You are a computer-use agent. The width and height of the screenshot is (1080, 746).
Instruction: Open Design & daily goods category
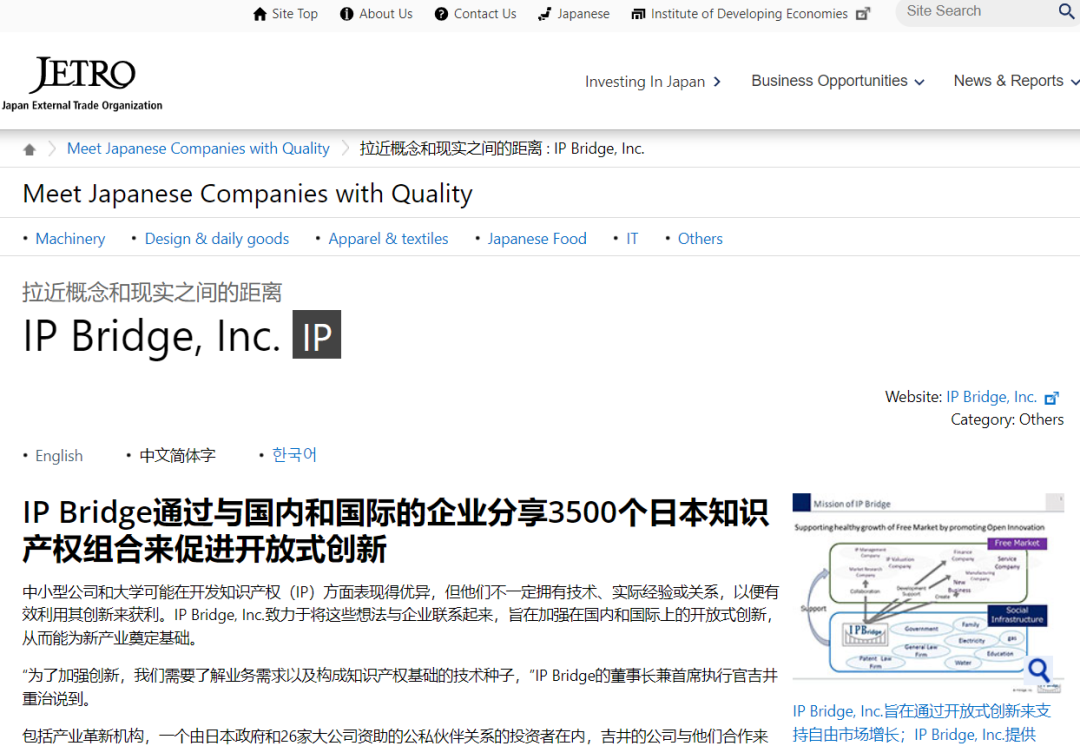point(217,239)
